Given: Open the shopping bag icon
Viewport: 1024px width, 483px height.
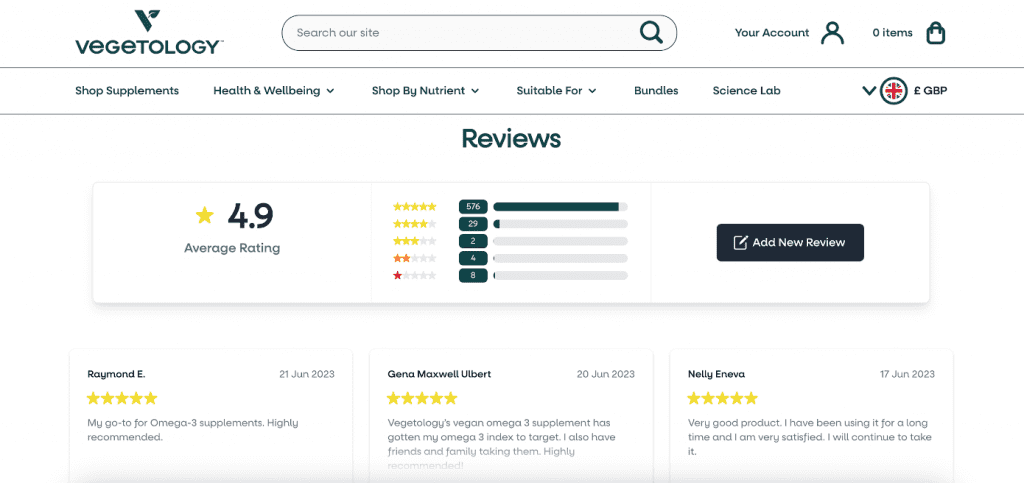Looking at the screenshot, I should 935,33.
